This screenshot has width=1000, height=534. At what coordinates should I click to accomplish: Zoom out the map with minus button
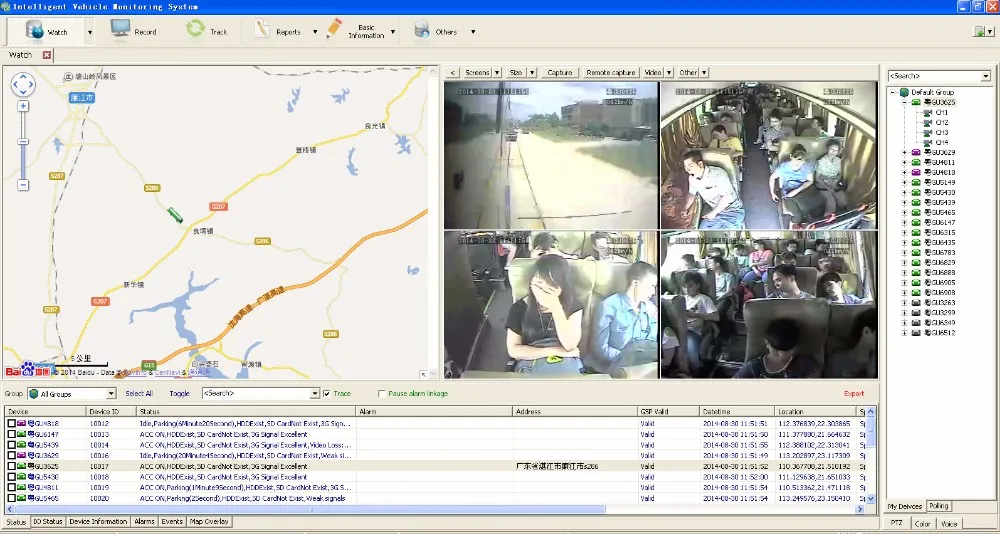(23, 185)
